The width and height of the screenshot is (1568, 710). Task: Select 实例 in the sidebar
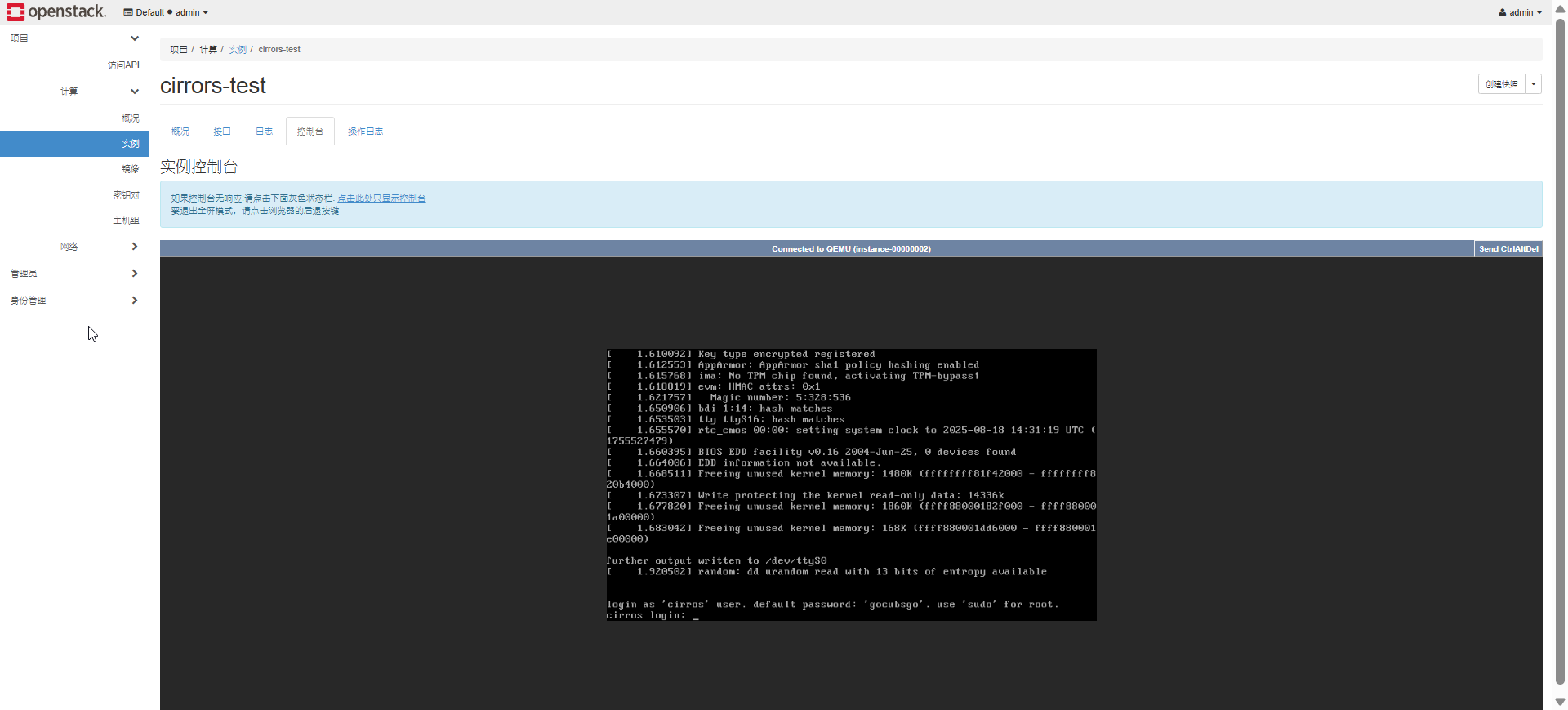pos(74,144)
